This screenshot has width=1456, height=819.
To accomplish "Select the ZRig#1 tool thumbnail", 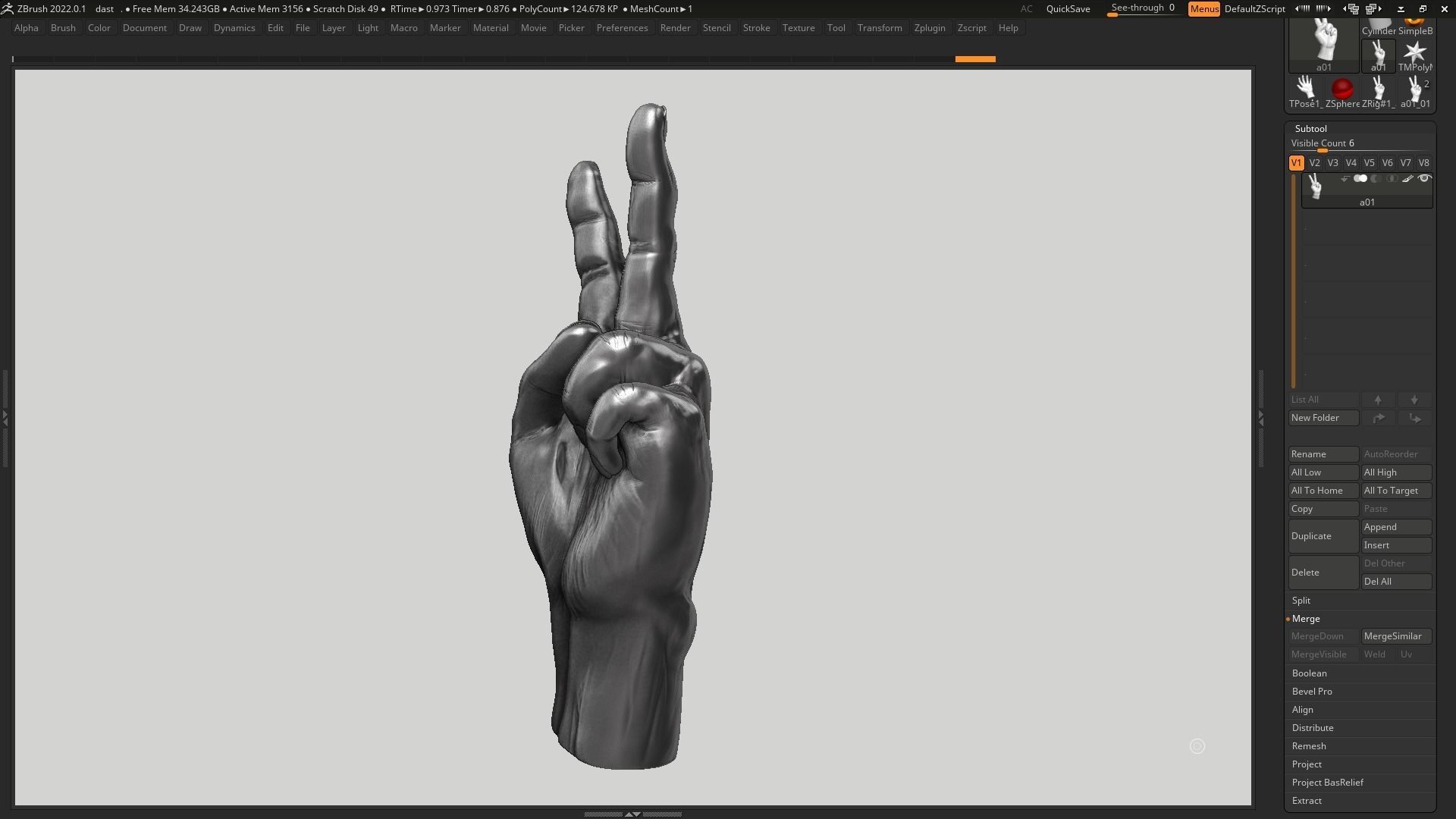I will (1378, 91).
